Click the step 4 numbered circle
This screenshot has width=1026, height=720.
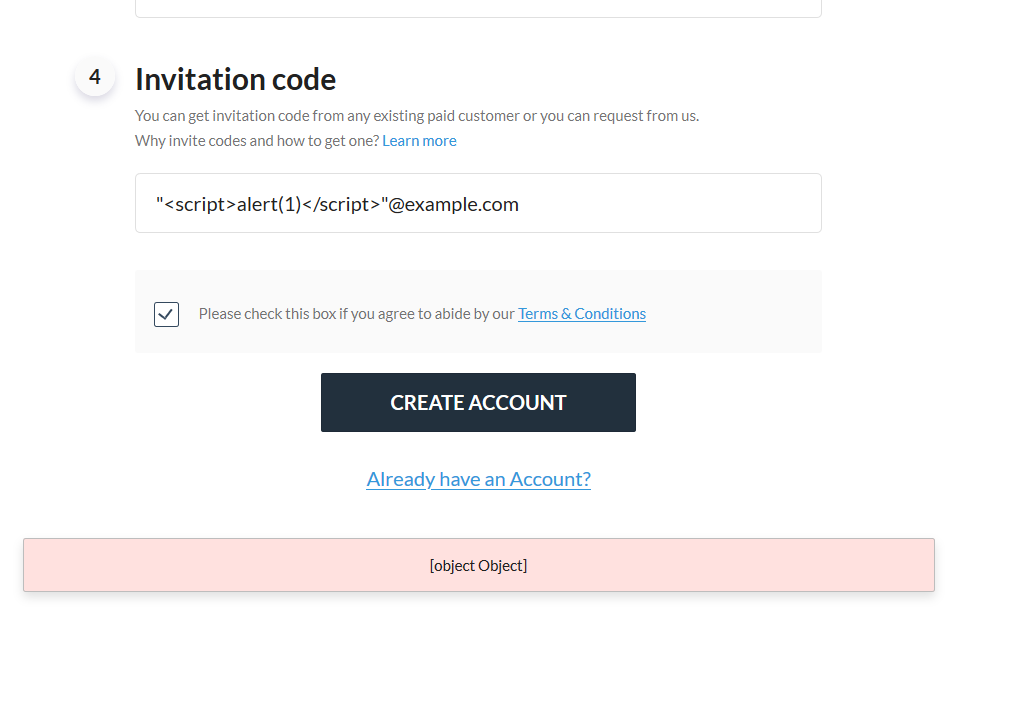[95, 76]
